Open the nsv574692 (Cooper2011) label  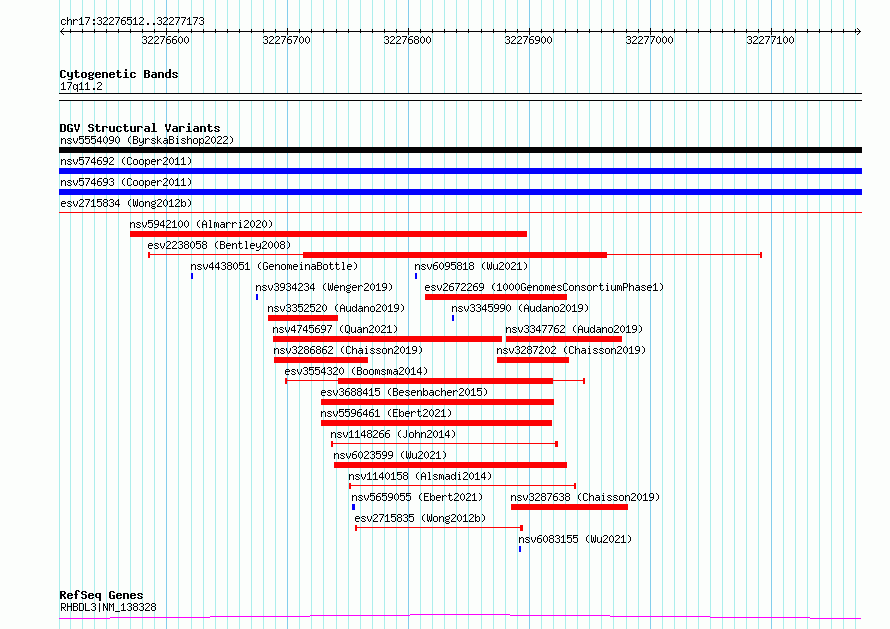(x=126, y=161)
